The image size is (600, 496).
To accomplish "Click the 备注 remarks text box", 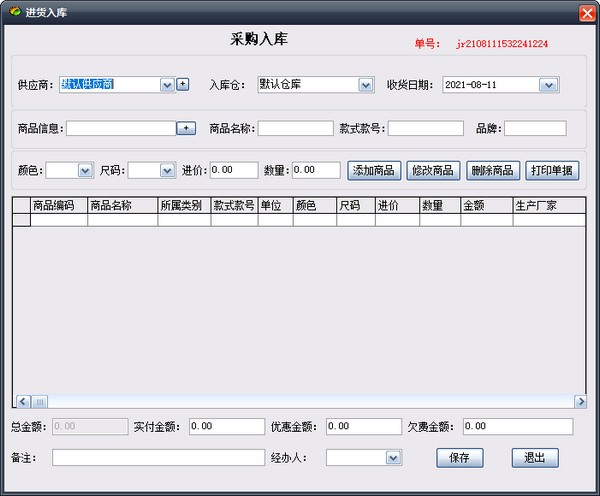I will (x=158, y=458).
